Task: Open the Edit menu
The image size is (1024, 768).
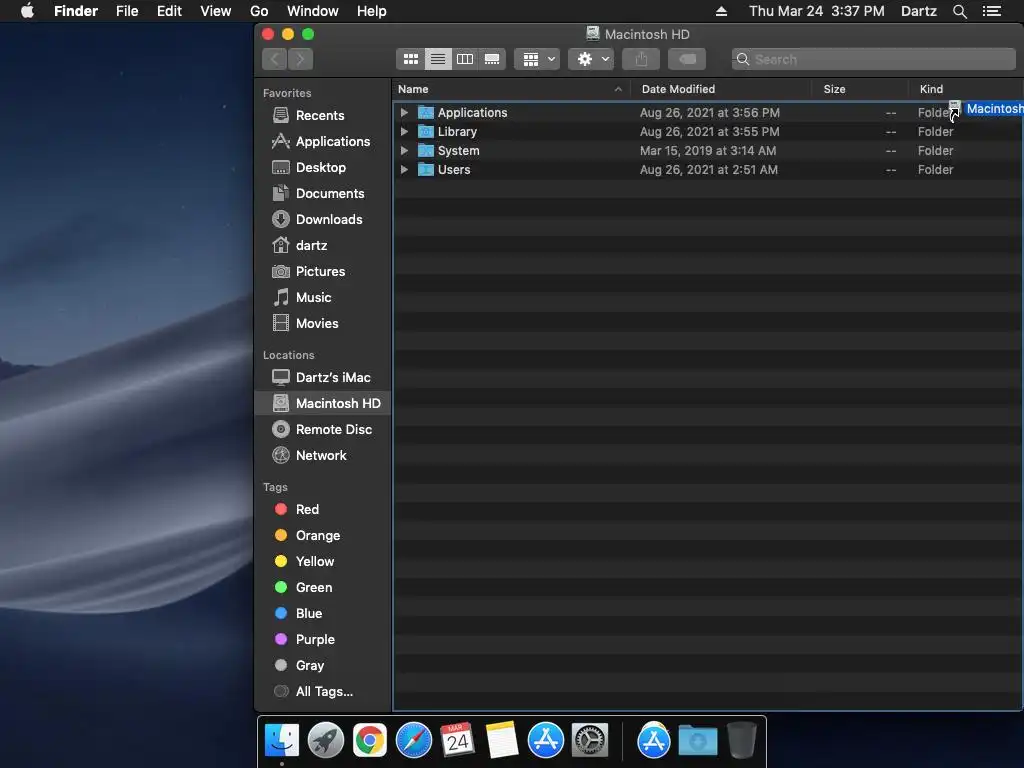Action: pos(169,11)
